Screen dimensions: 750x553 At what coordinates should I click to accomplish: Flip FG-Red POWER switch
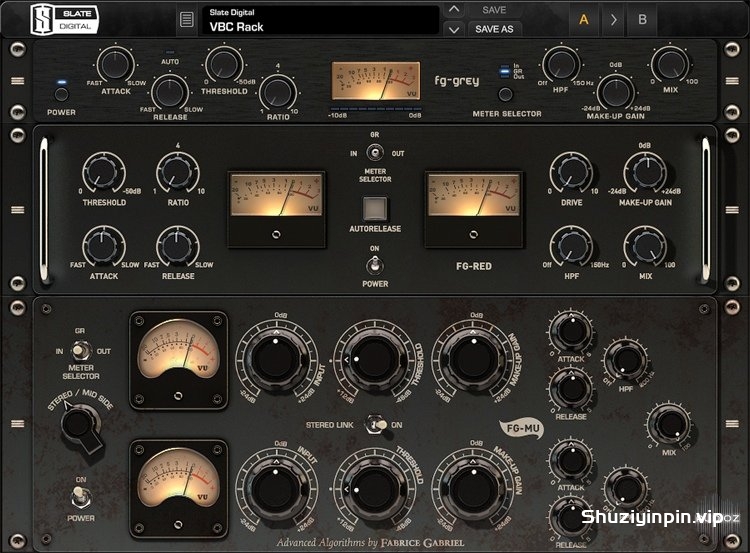375,265
